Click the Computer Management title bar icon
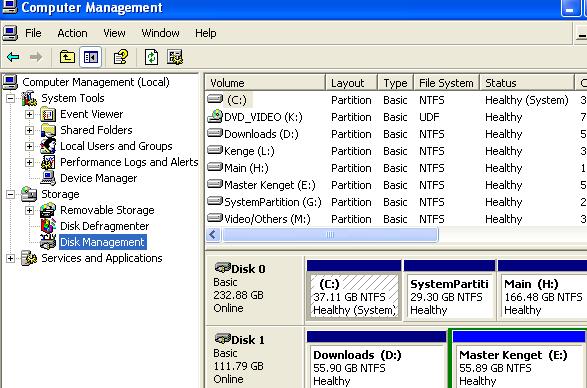This screenshot has height=388, width=587. coord(9,7)
